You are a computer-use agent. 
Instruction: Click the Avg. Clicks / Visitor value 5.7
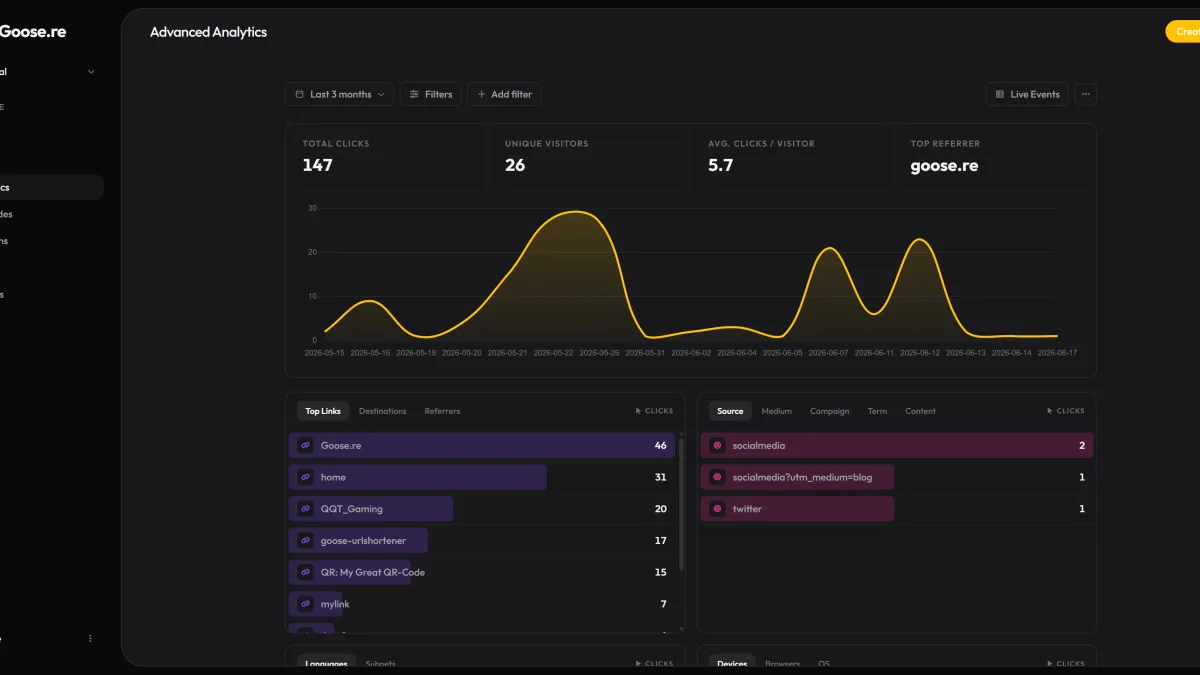(x=720, y=165)
